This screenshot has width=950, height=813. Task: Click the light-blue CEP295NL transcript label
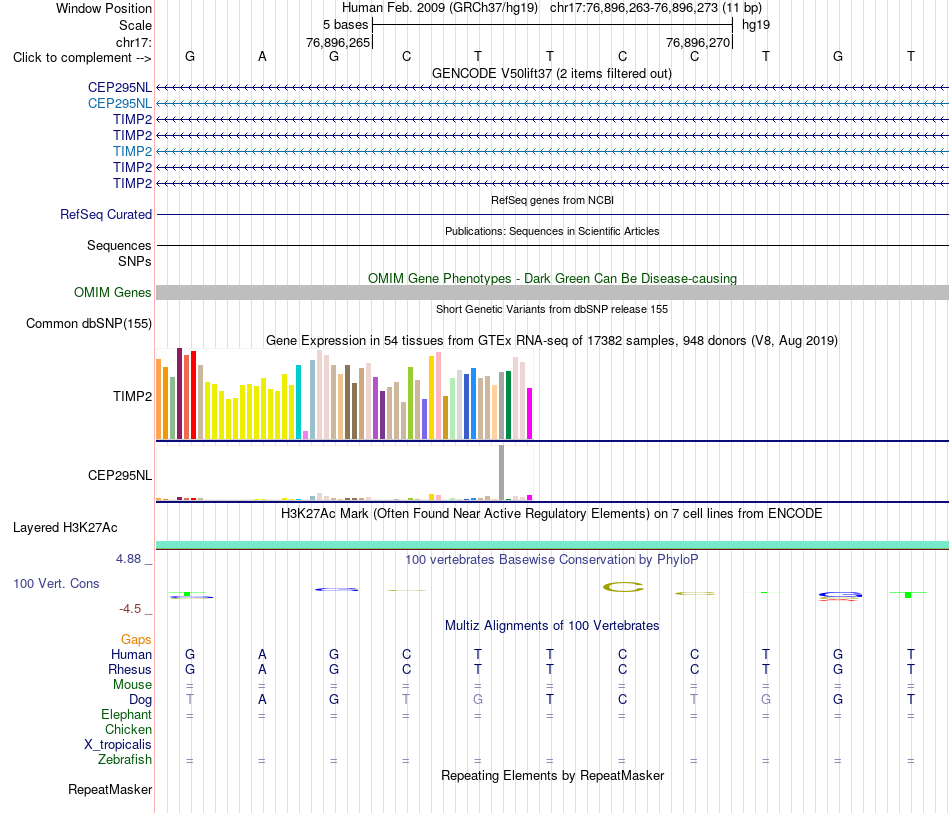pyautogui.click(x=120, y=104)
